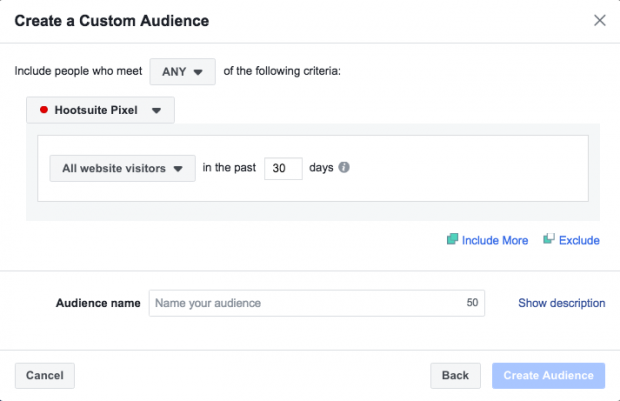
Task: Open the All website visitors dropdown
Action: 123,168
